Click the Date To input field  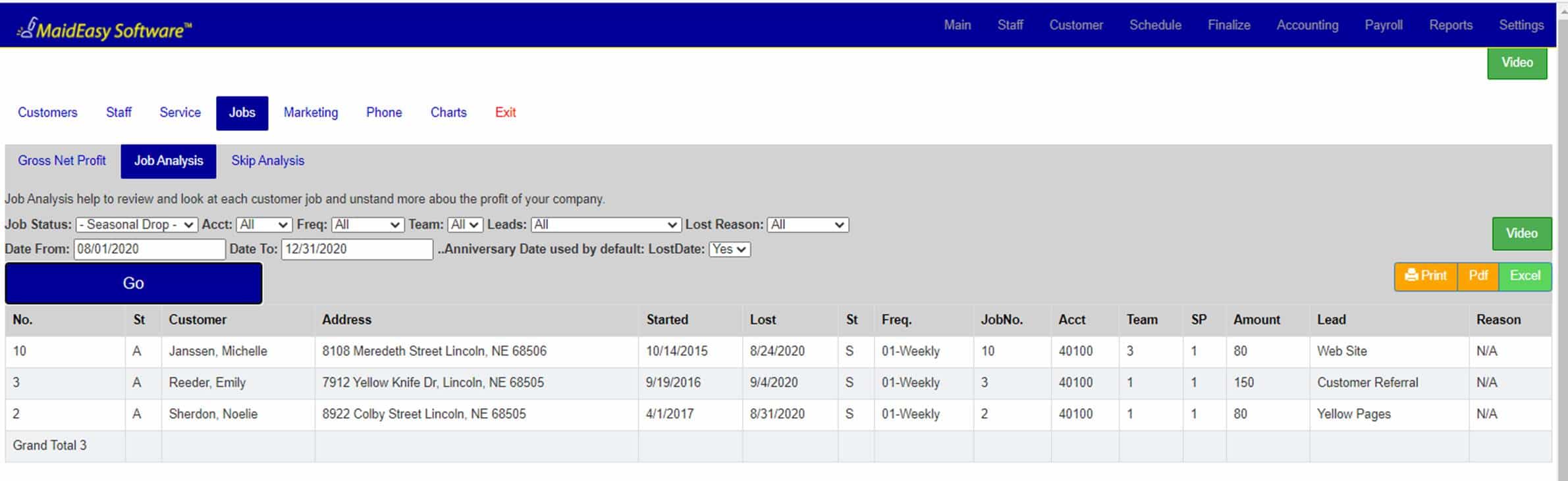pos(357,249)
